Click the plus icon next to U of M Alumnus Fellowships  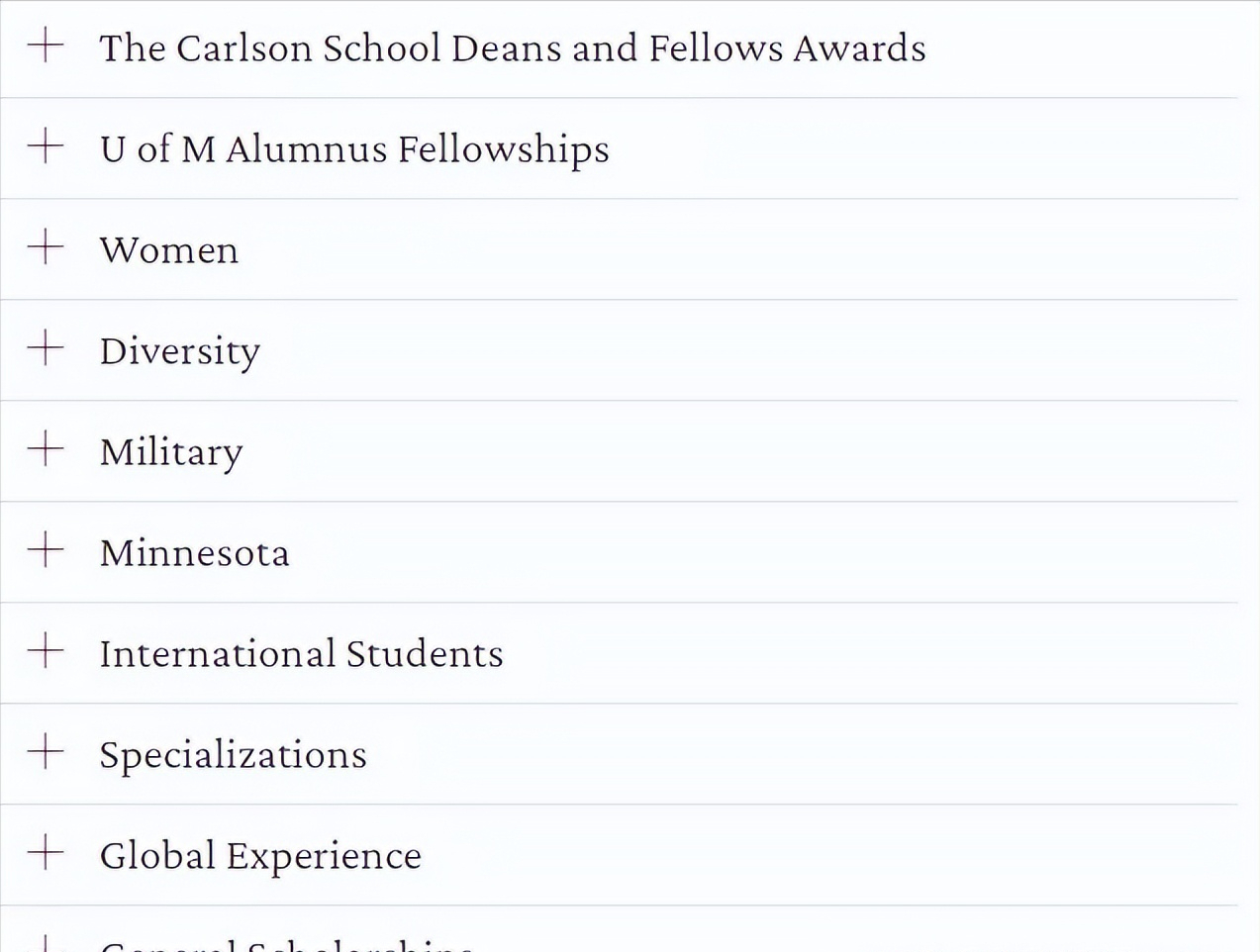click(46, 146)
